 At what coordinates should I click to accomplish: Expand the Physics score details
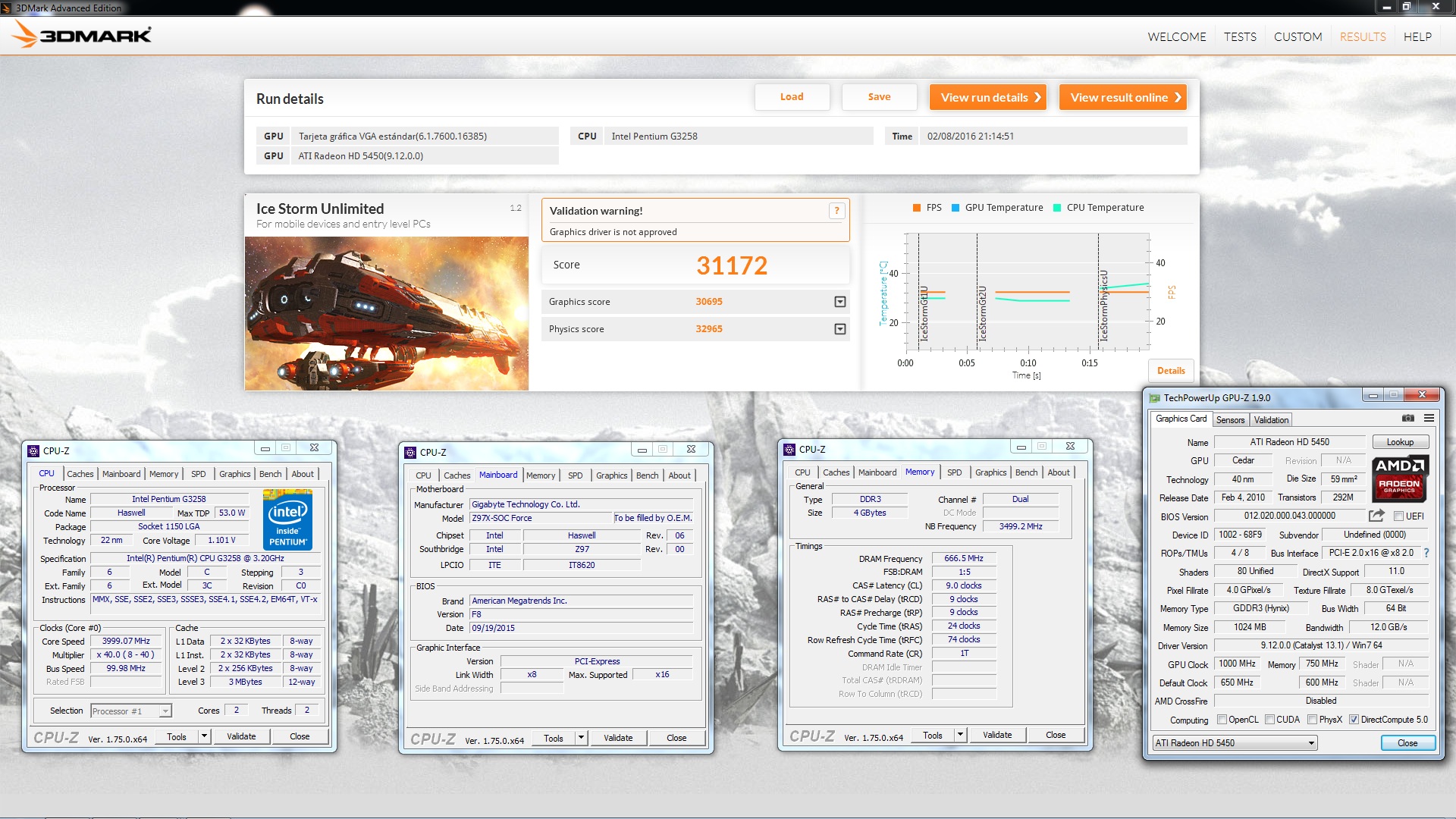point(840,329)
